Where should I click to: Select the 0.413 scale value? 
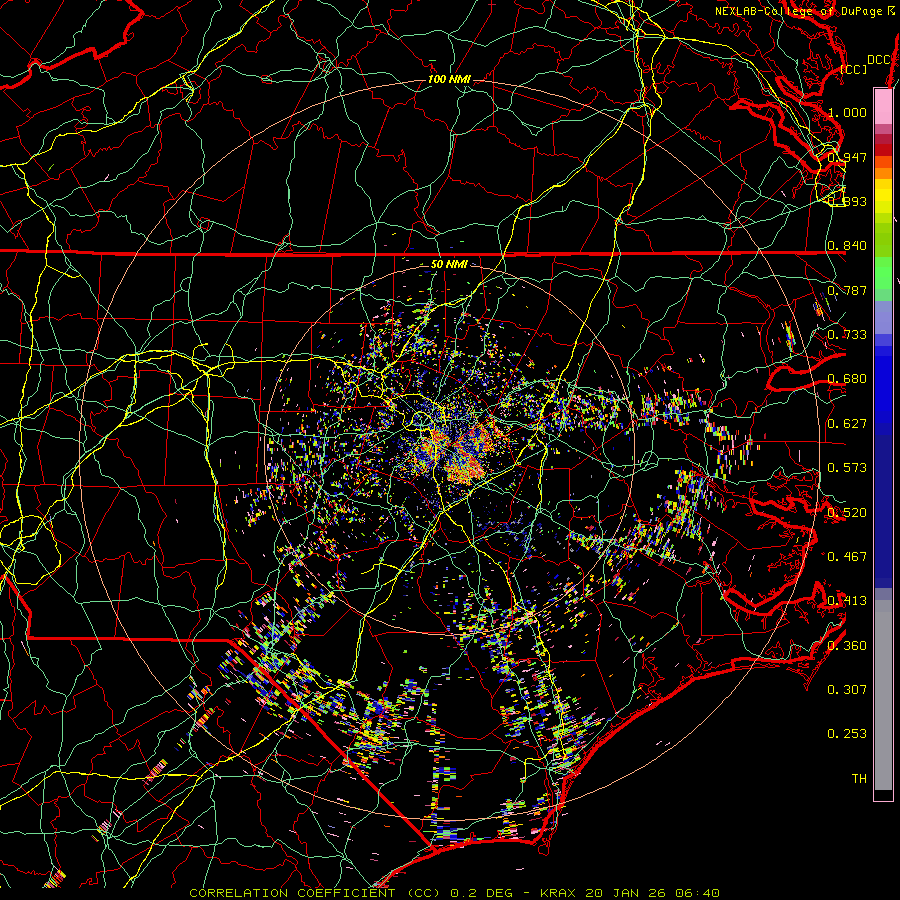point(847,601)
